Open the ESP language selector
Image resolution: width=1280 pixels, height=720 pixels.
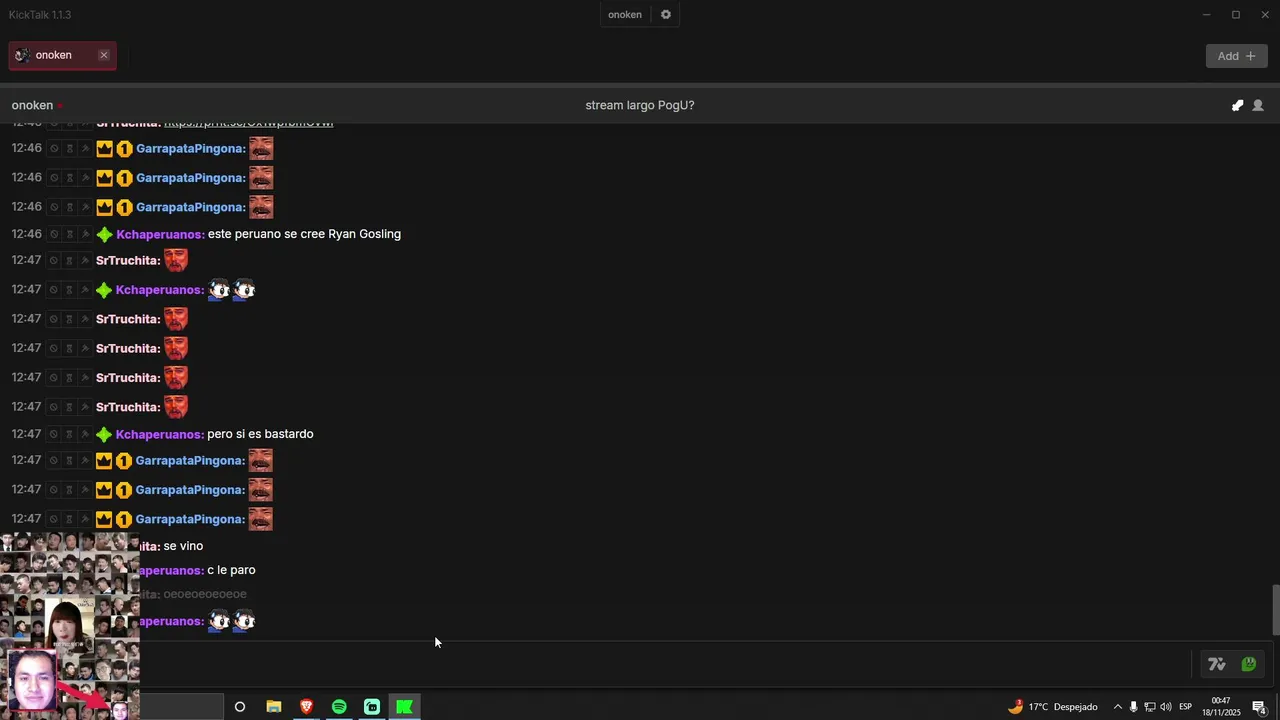coord(1186,707)
